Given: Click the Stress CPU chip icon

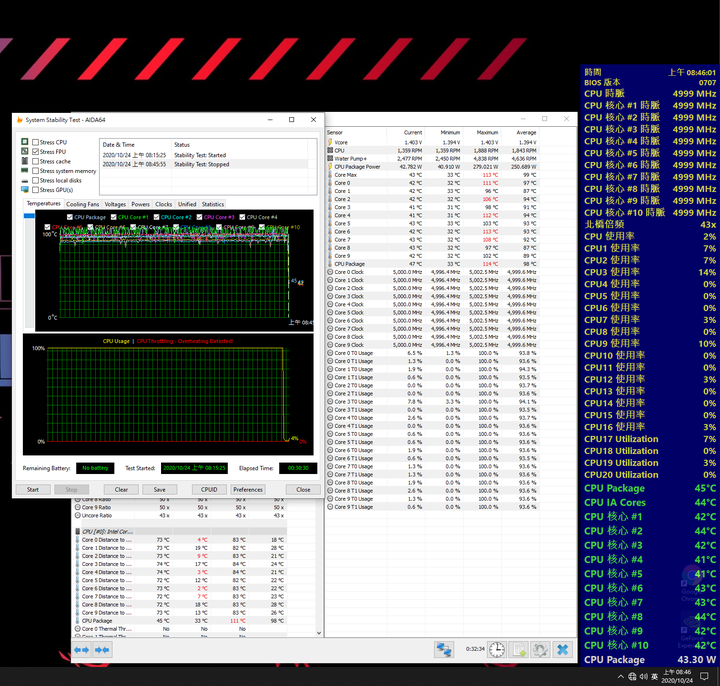Looking at the screenshot, I should 25,142.
